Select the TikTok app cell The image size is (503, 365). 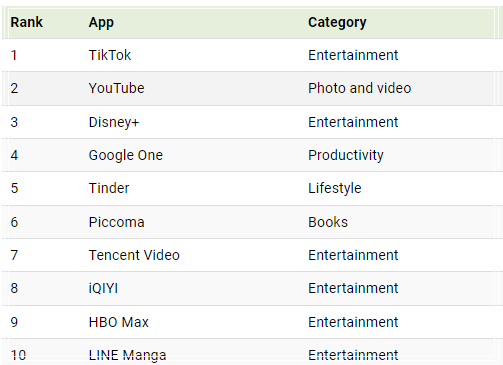point(110,55)
